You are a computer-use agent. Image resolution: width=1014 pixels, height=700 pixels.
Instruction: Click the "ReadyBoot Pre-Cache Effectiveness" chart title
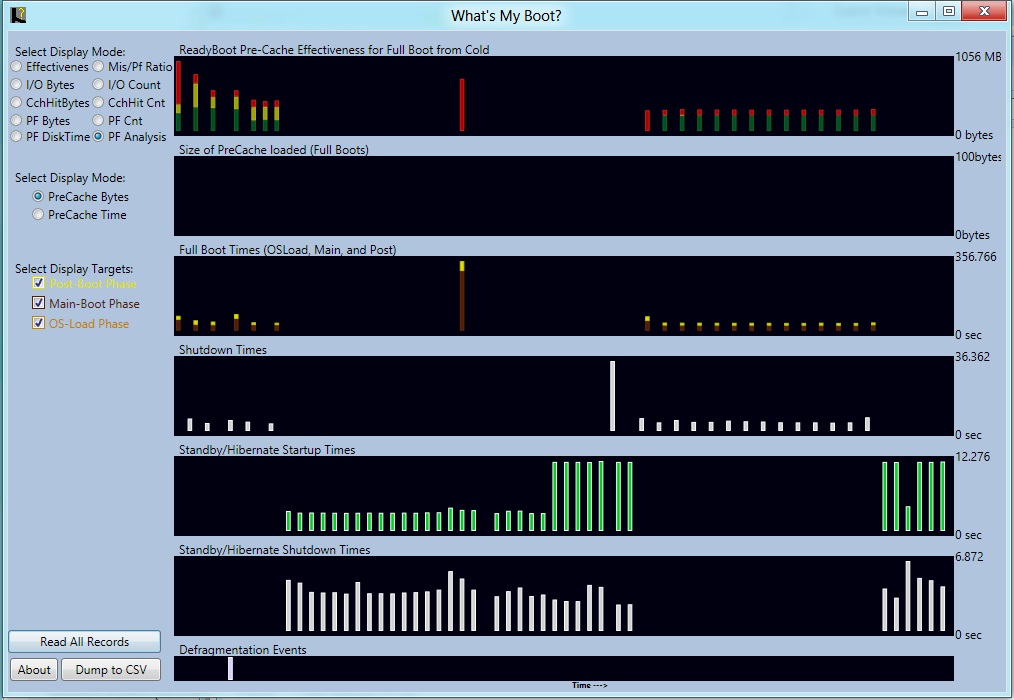[334, 50]
